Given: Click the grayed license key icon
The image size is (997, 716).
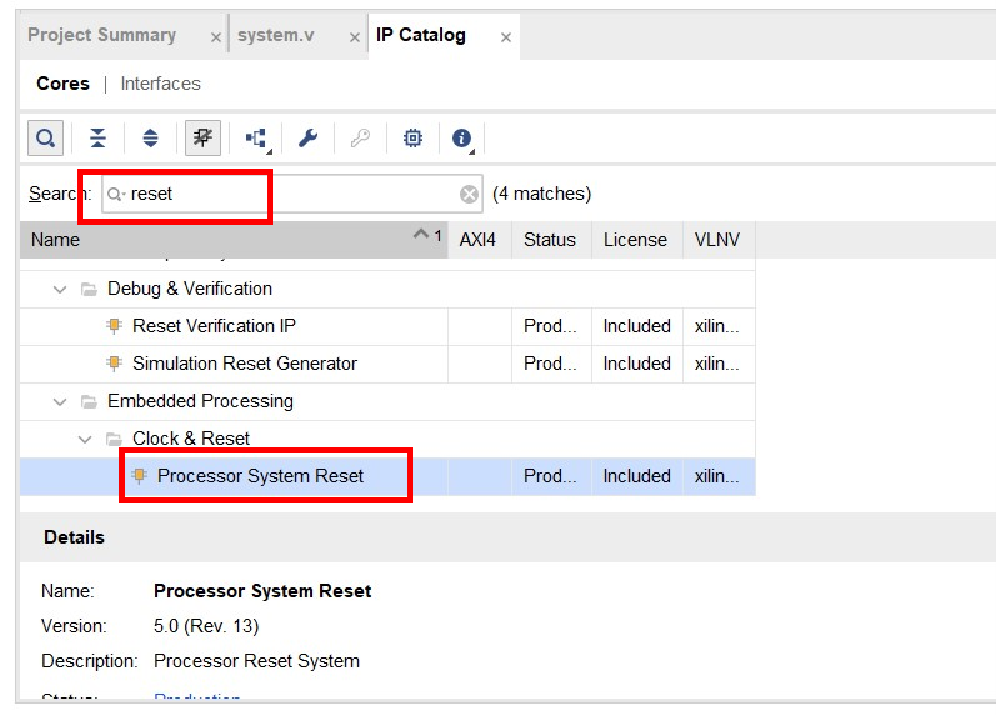Looking at the screenshot, I should tap(360, 138).
